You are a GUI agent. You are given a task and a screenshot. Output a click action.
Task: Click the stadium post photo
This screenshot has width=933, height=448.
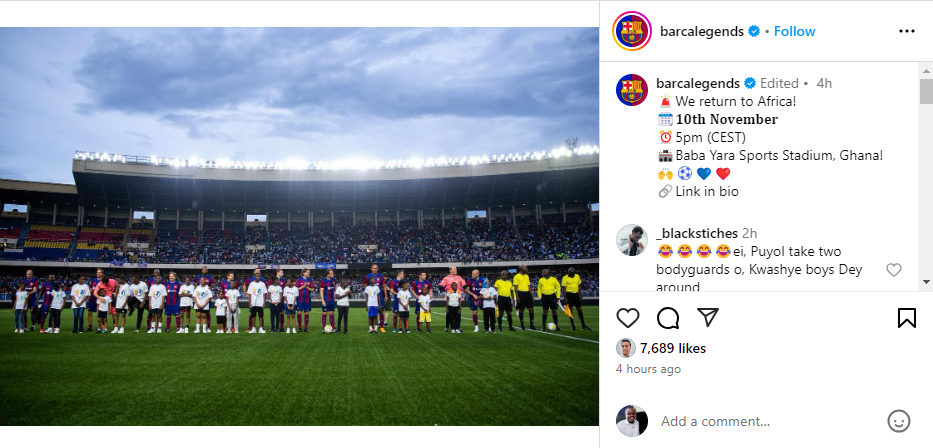[x=299, y=226]
